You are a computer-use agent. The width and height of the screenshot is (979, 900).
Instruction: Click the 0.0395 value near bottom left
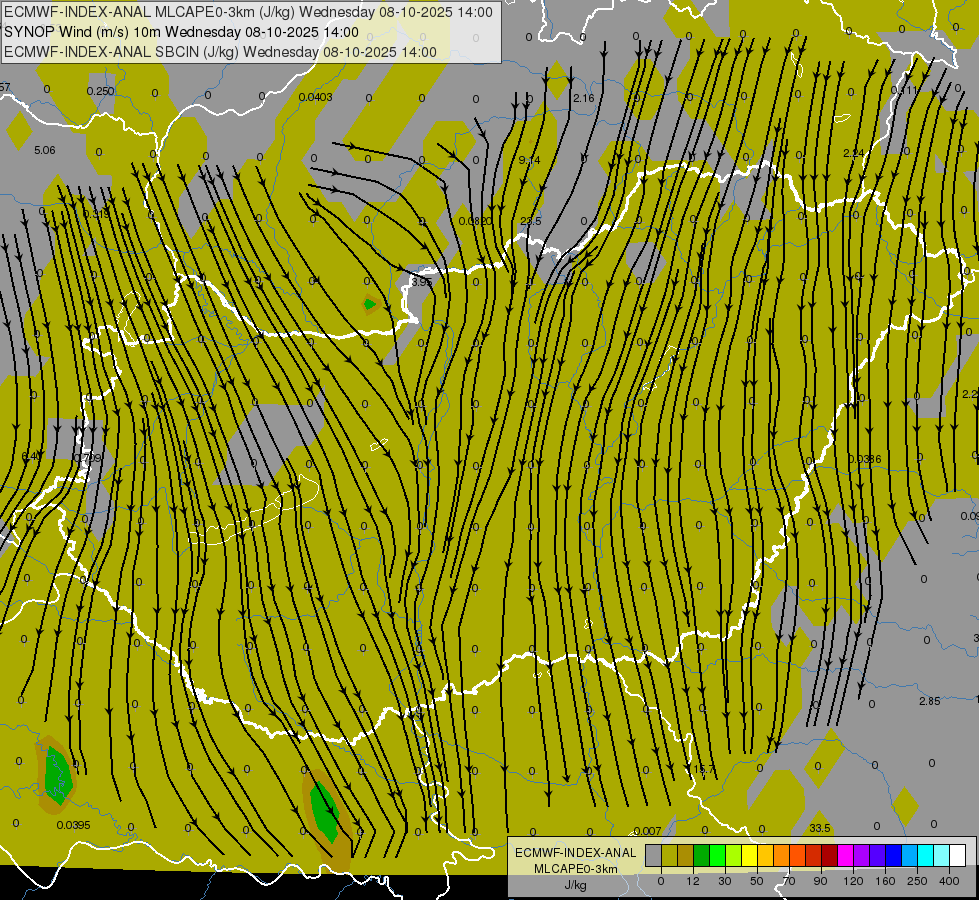click(73, 825)
